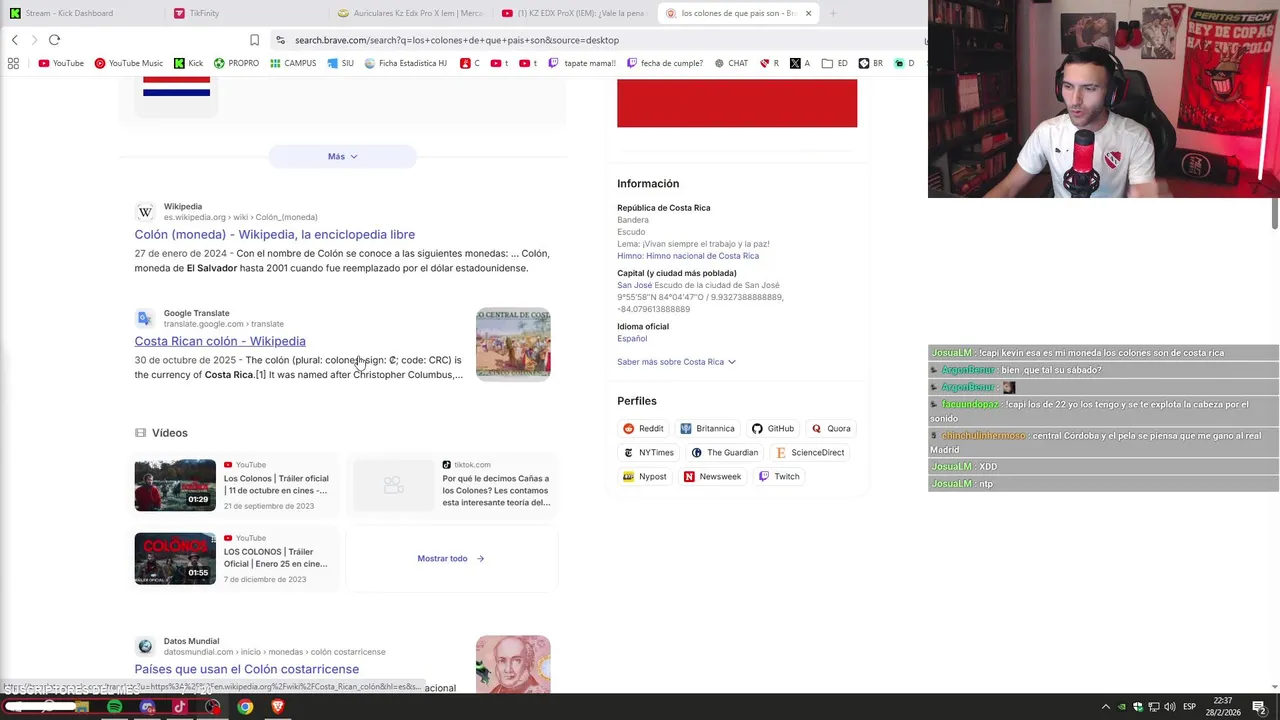Viewport: 1280px width, 720px height.
Task: Open Países que usan el Colón costarricense
Action: [247, 669]
